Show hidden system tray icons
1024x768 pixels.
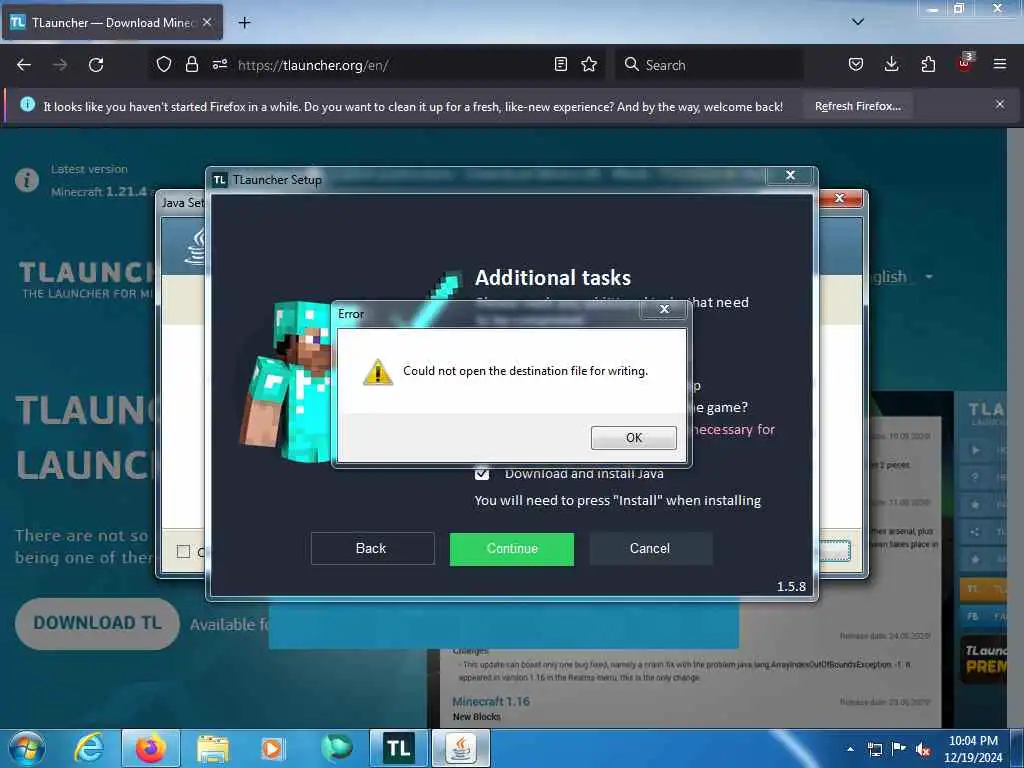(850, 749)
